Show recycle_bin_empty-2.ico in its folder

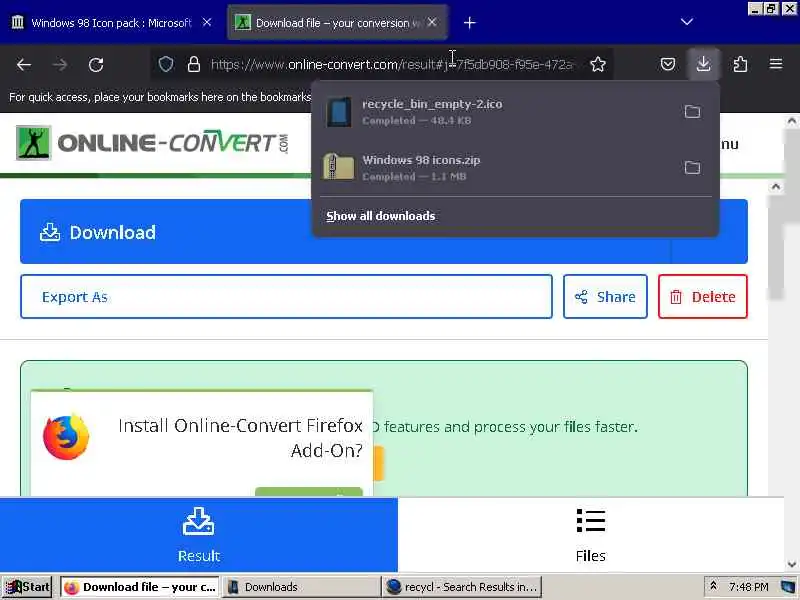coord(692,112)
